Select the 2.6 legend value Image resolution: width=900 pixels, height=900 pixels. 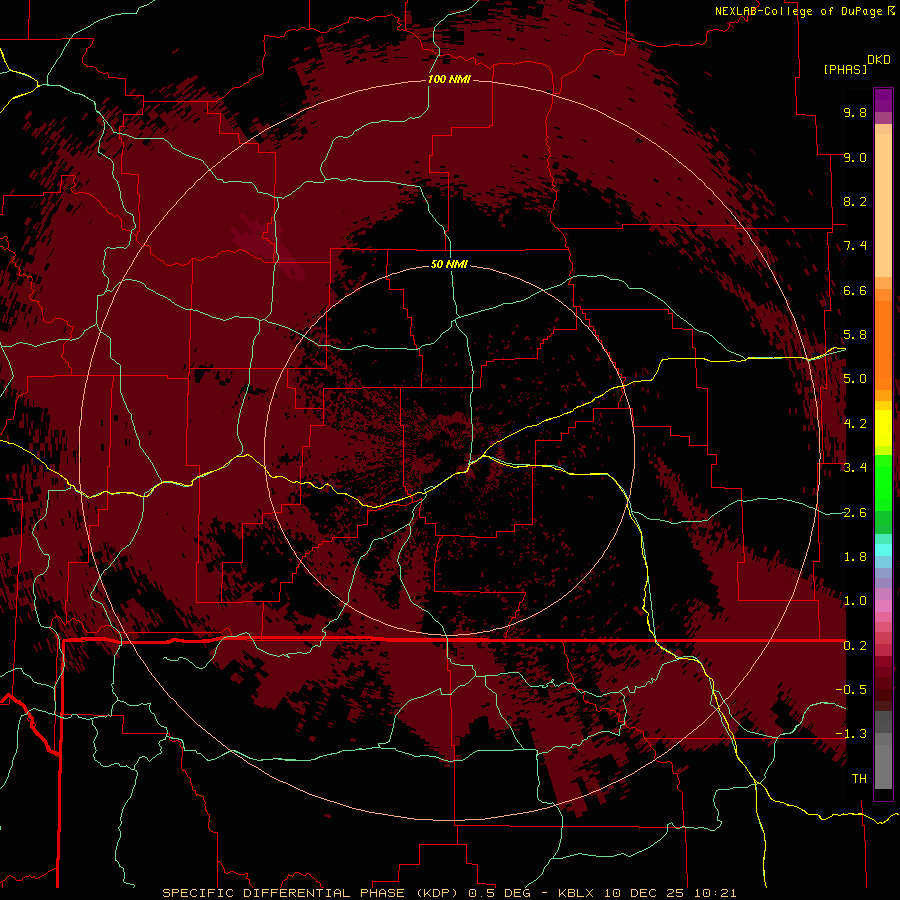tap(855, 513)
